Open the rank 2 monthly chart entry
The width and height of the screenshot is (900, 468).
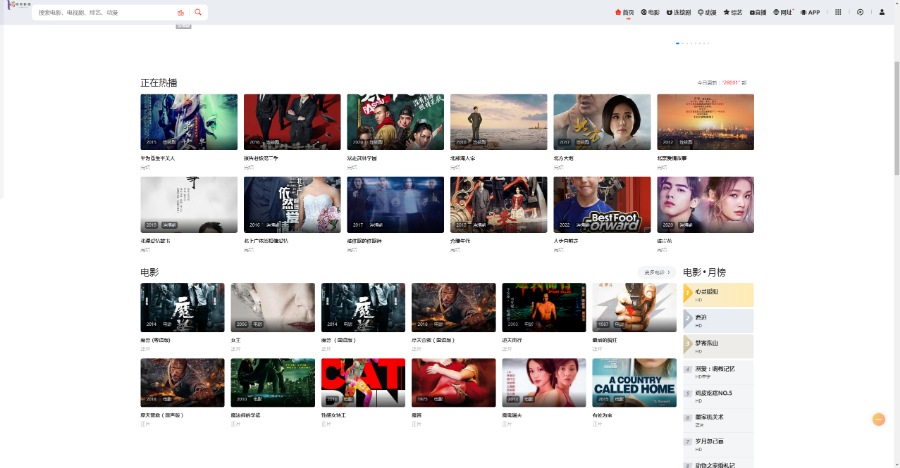pos(718,321)
